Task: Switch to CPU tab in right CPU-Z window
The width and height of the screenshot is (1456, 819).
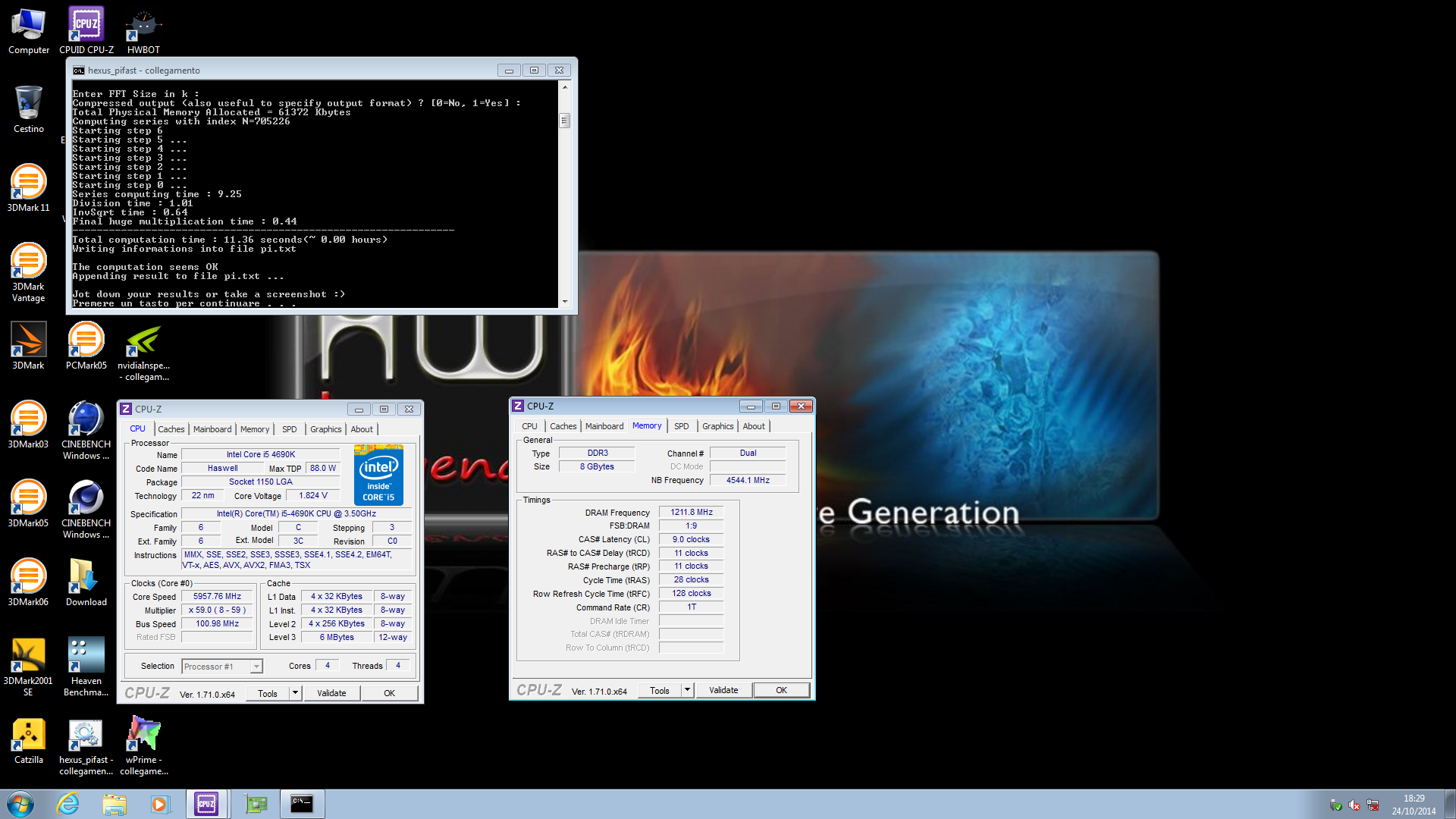Action: (x=529, y=426)
